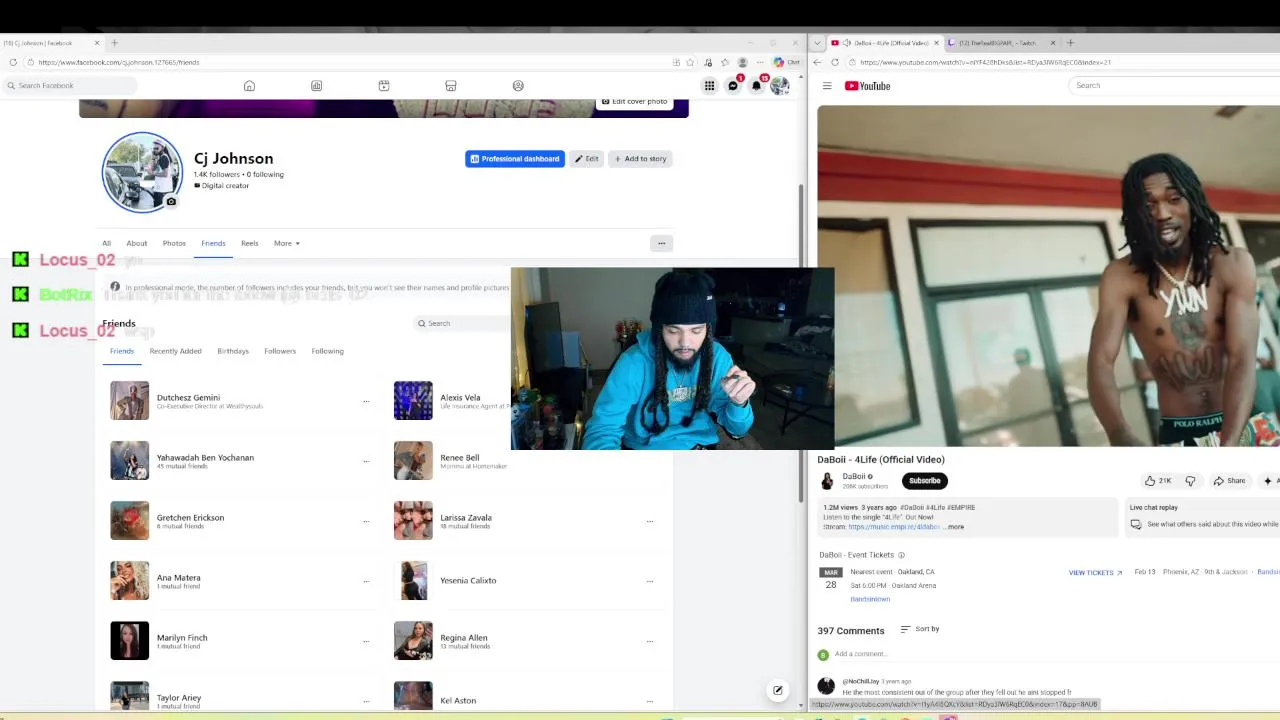
Task: Like the DaBoii 4Life video
Action: pos(1158,481)
